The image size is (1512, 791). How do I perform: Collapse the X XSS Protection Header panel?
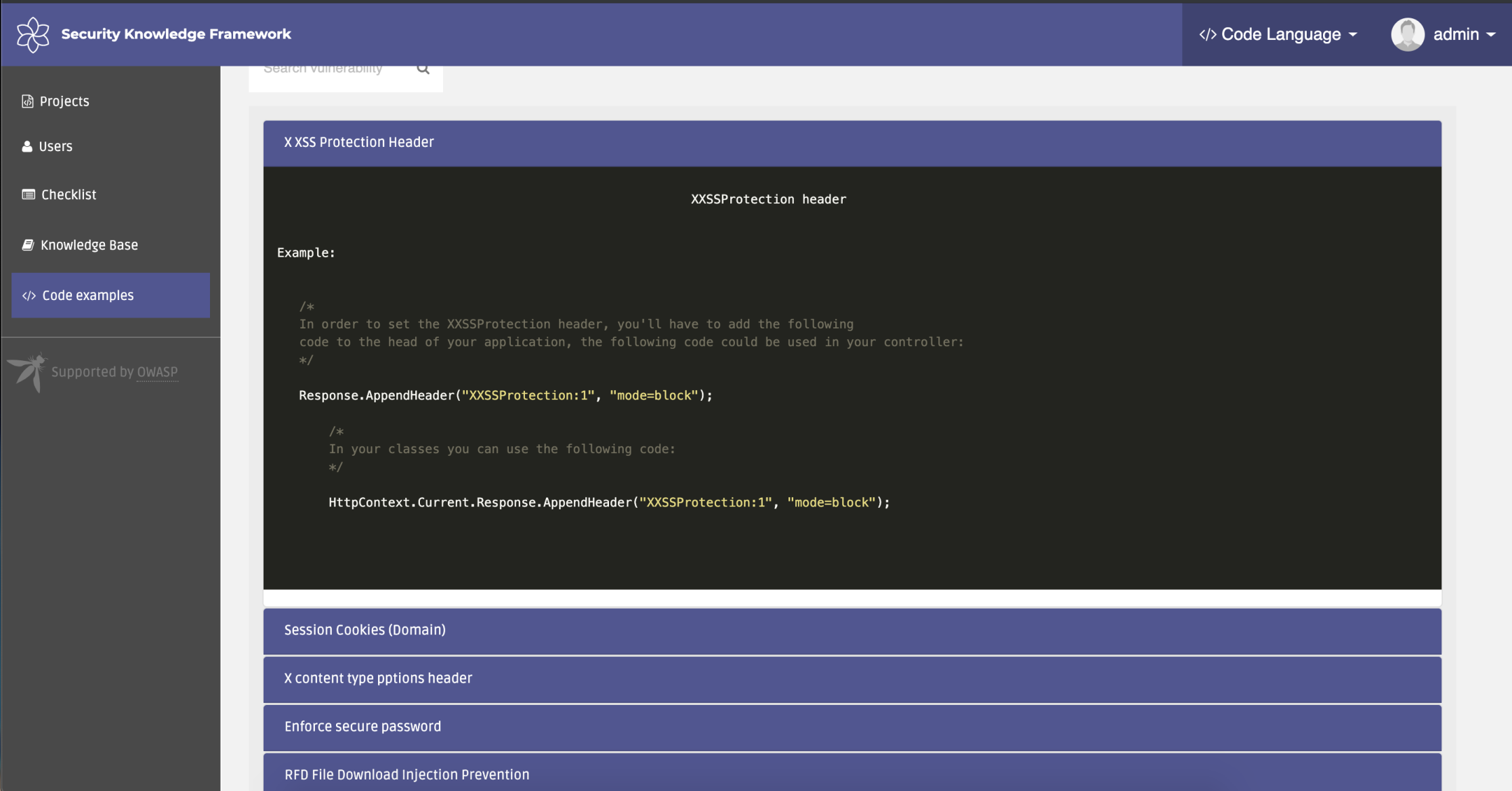[359, 143]
